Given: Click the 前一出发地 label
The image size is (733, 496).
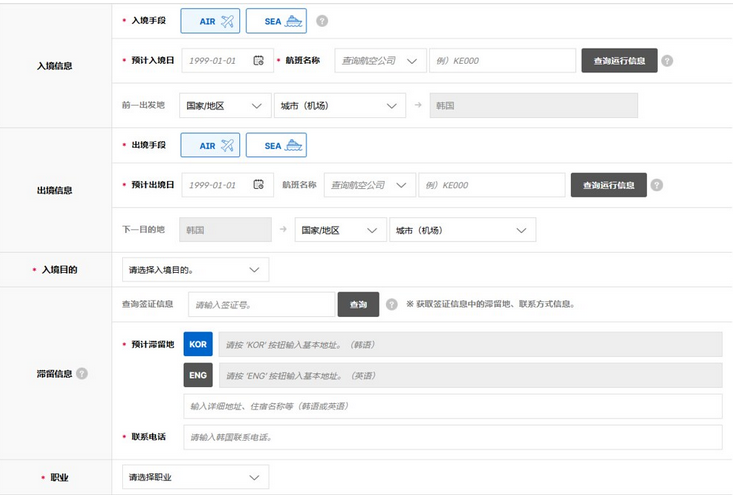Looking at the screenshot, I should tap(144, 105).
